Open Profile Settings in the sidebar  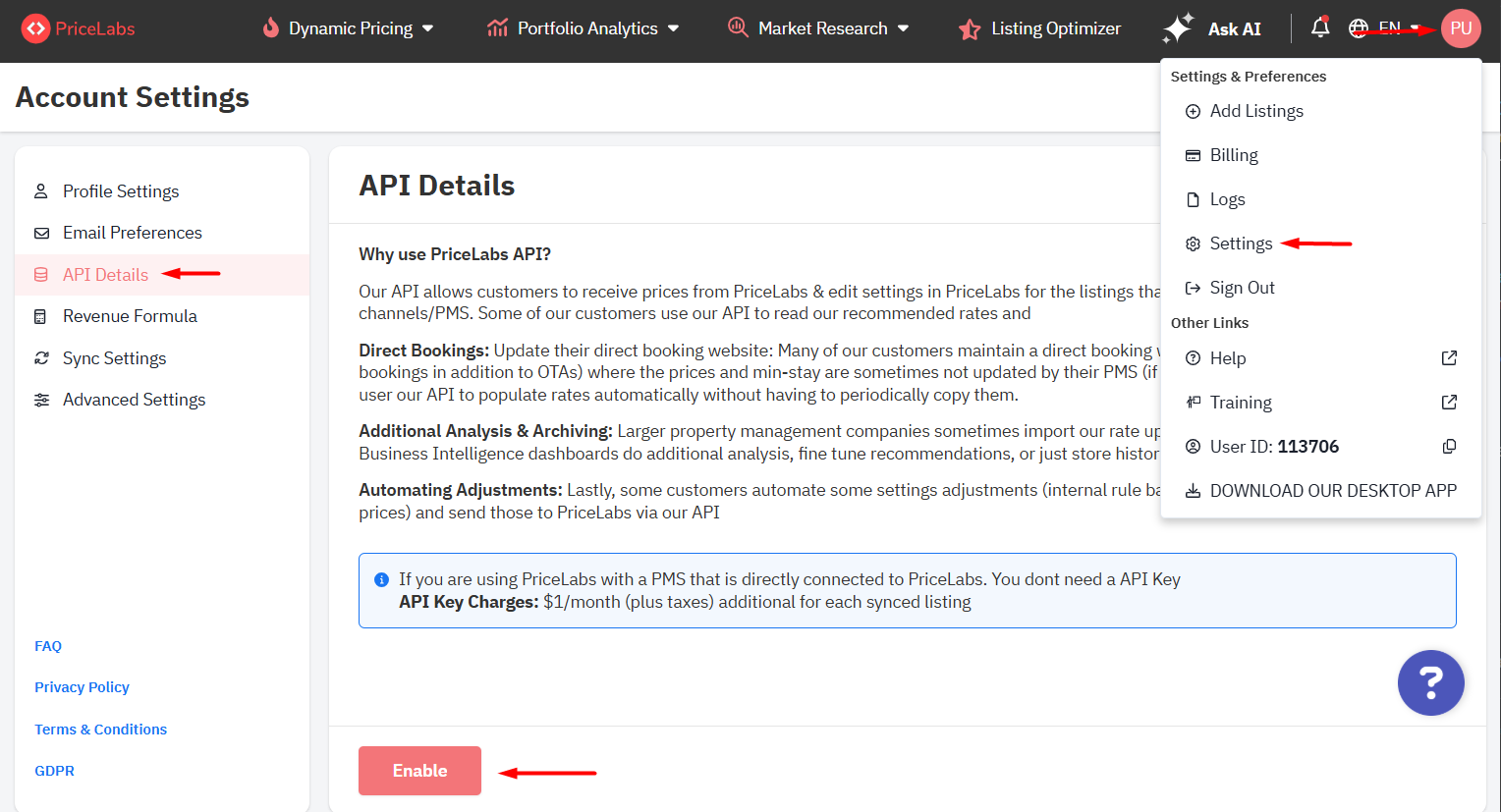click(x=121, y=191)
